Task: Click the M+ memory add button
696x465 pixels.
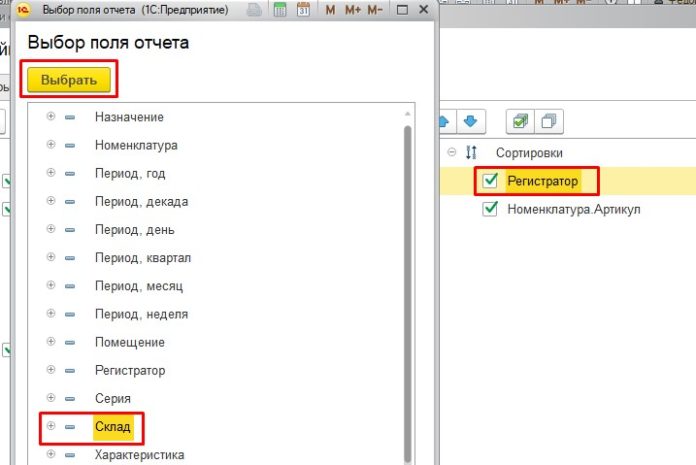Action: click(353, 11)
